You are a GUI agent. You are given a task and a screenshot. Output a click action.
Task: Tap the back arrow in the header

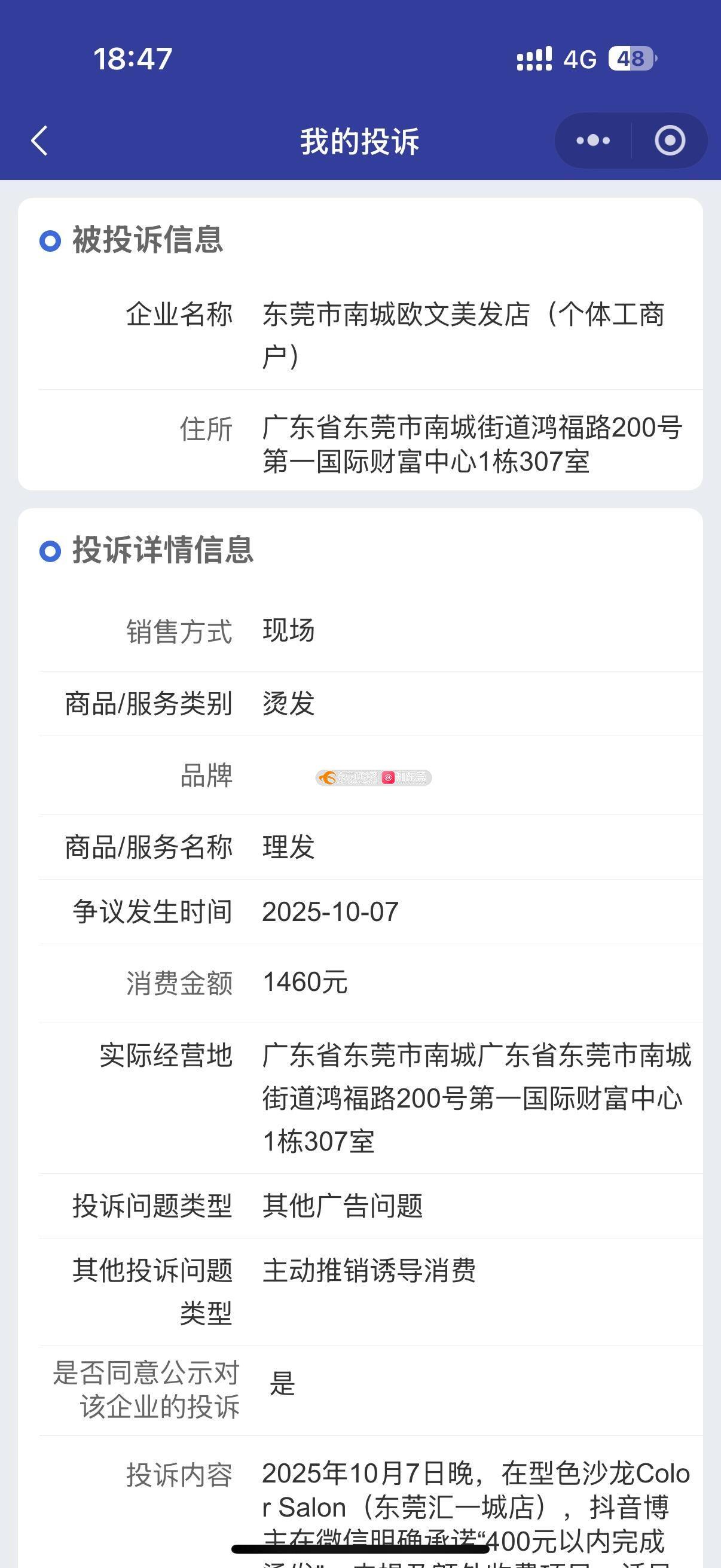click(39, 141)
